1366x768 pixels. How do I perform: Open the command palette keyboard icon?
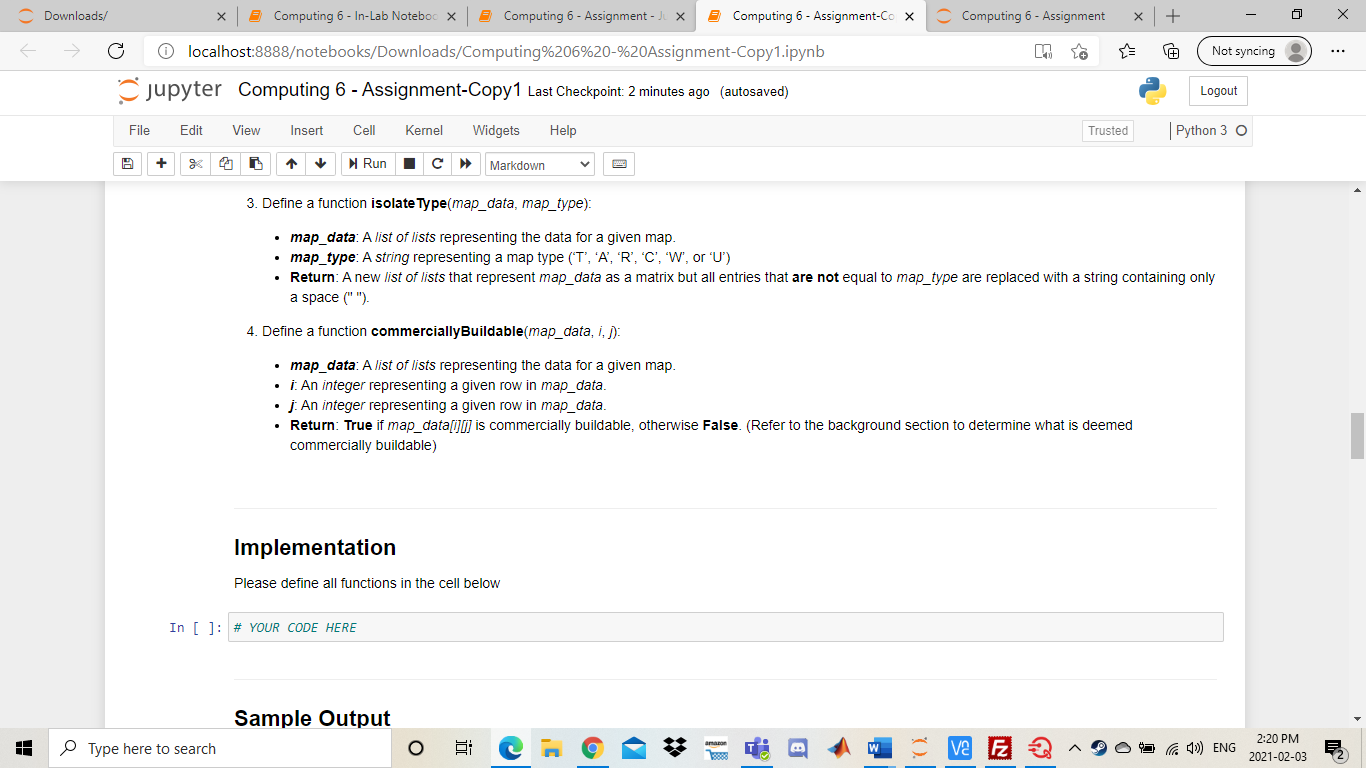[x=618, y=163]
